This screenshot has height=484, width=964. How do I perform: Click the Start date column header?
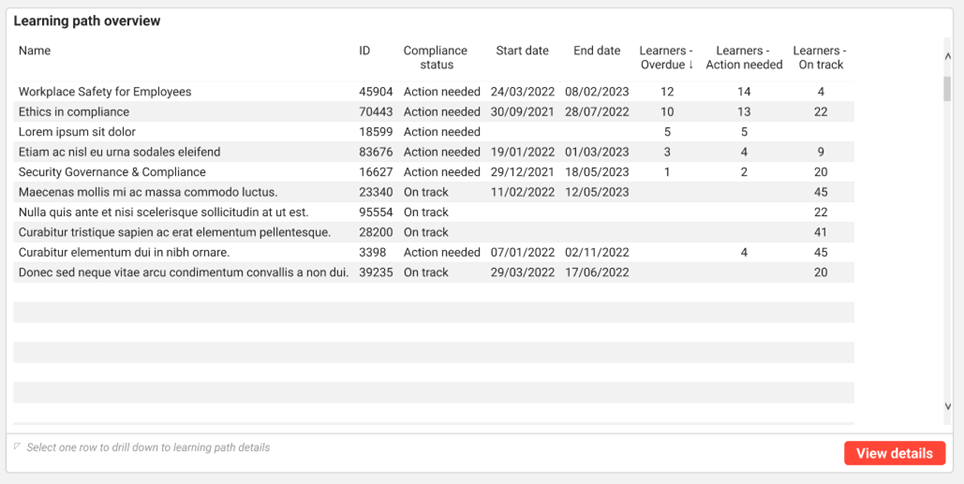[x=522, y=51]
